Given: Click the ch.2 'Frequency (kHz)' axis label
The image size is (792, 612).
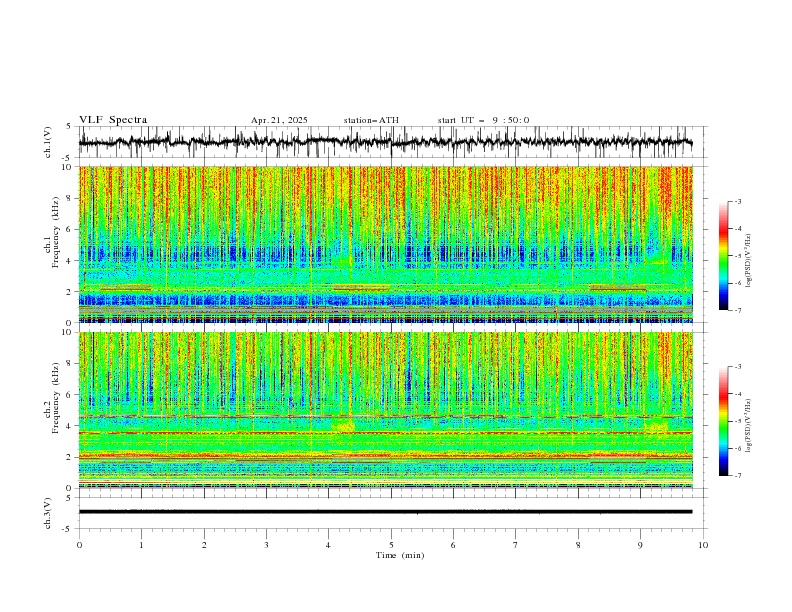Looking at the screenshot, I should pos(56,398).
